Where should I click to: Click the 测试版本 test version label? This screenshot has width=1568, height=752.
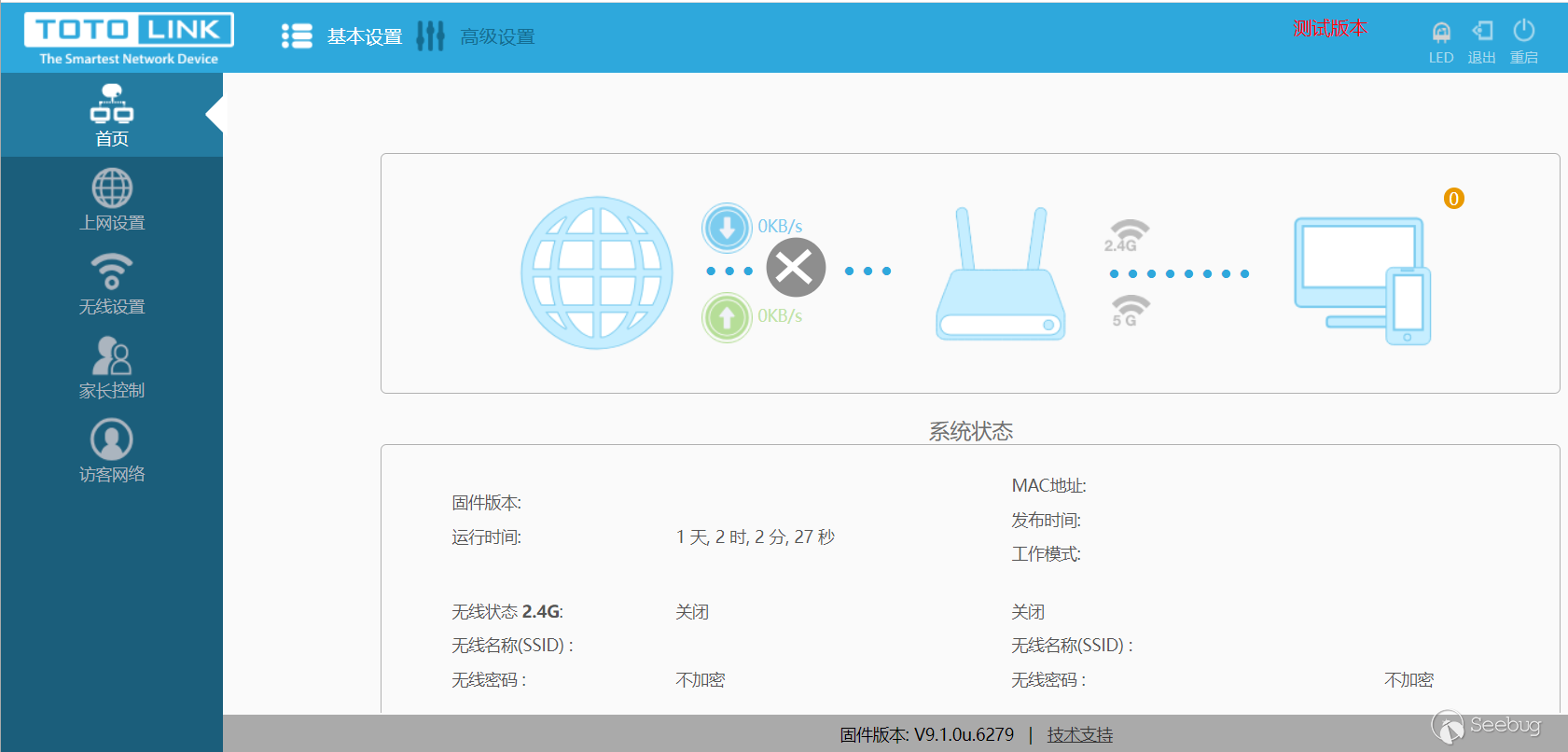coord(1330,29)
